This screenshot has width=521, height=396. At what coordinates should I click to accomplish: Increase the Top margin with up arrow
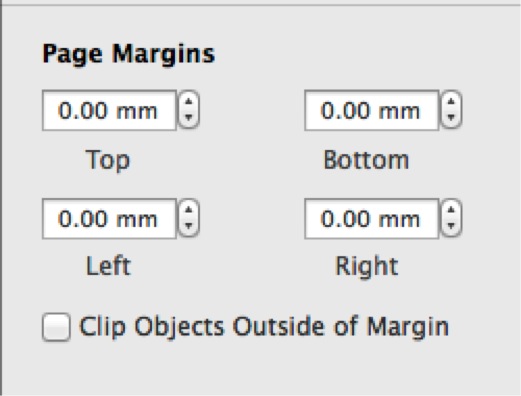(x=189, y=101)
